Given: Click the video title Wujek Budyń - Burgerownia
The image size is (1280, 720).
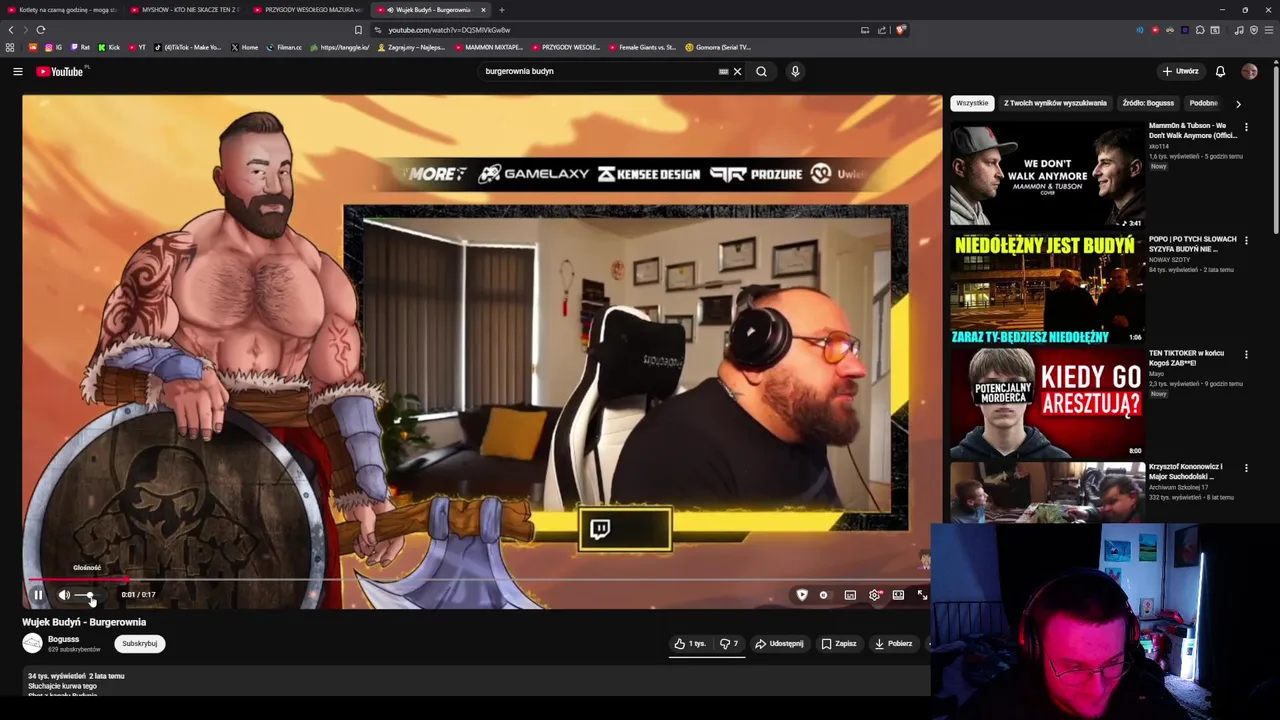Looking at the screenshot, I should click(84, 622).
